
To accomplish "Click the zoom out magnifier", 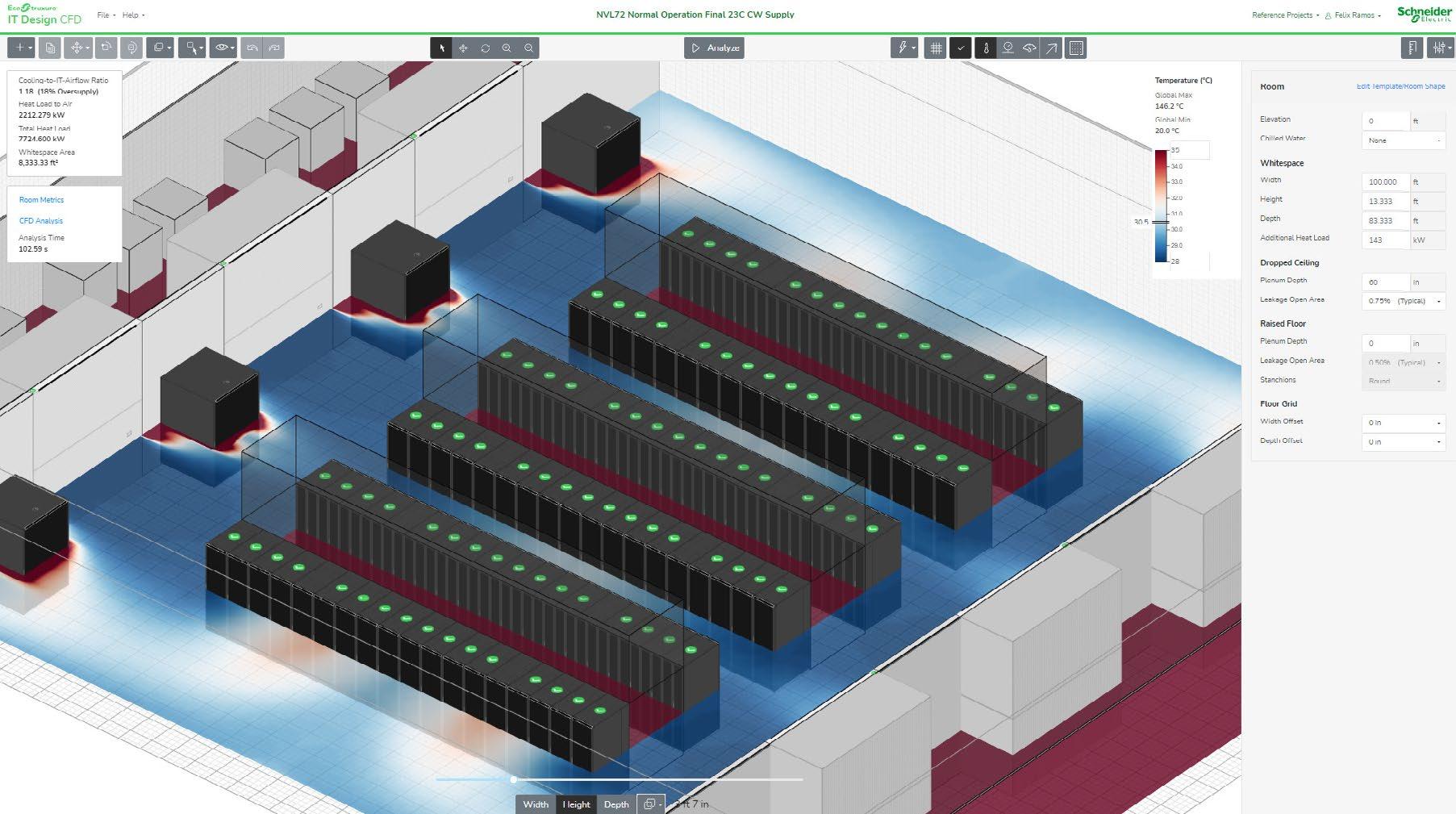I will tap(528, 48).
